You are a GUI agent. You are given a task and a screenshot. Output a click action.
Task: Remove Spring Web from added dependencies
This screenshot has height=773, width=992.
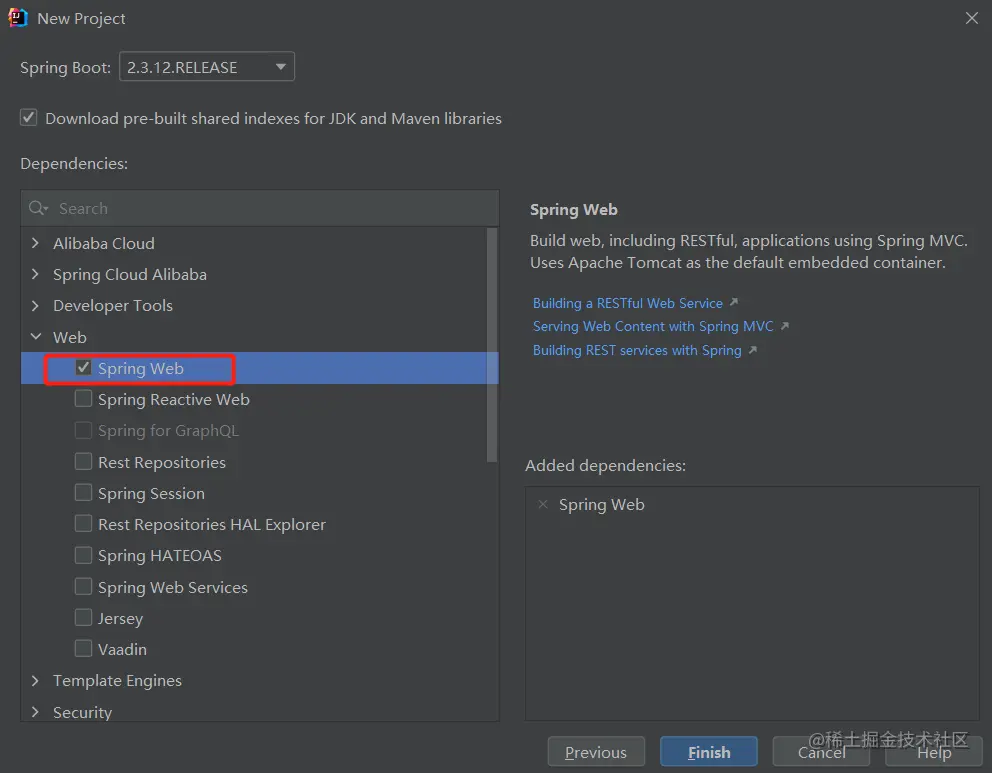[543, 504]
